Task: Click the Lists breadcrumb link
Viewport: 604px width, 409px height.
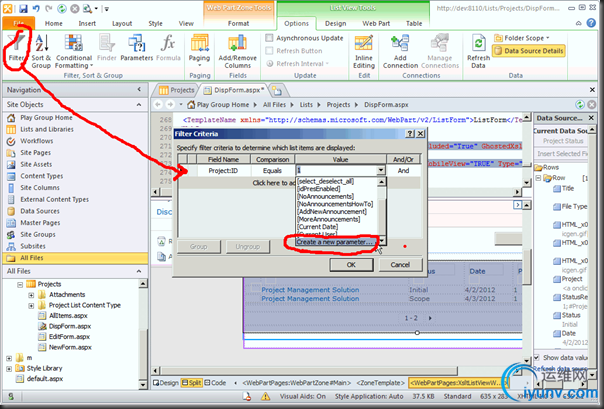Action: [306, 105]
